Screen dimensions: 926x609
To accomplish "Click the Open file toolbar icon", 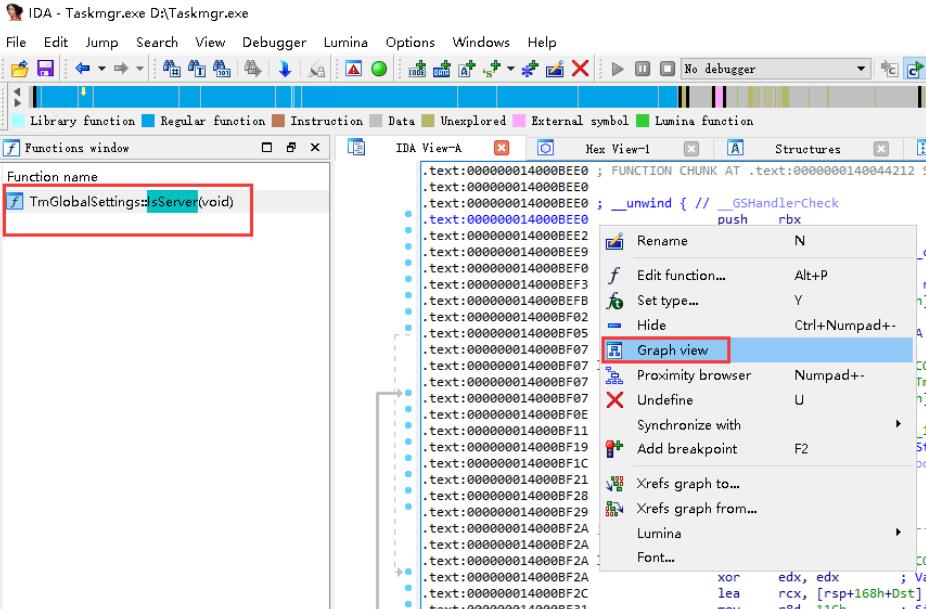I will [x=19, y=69].
